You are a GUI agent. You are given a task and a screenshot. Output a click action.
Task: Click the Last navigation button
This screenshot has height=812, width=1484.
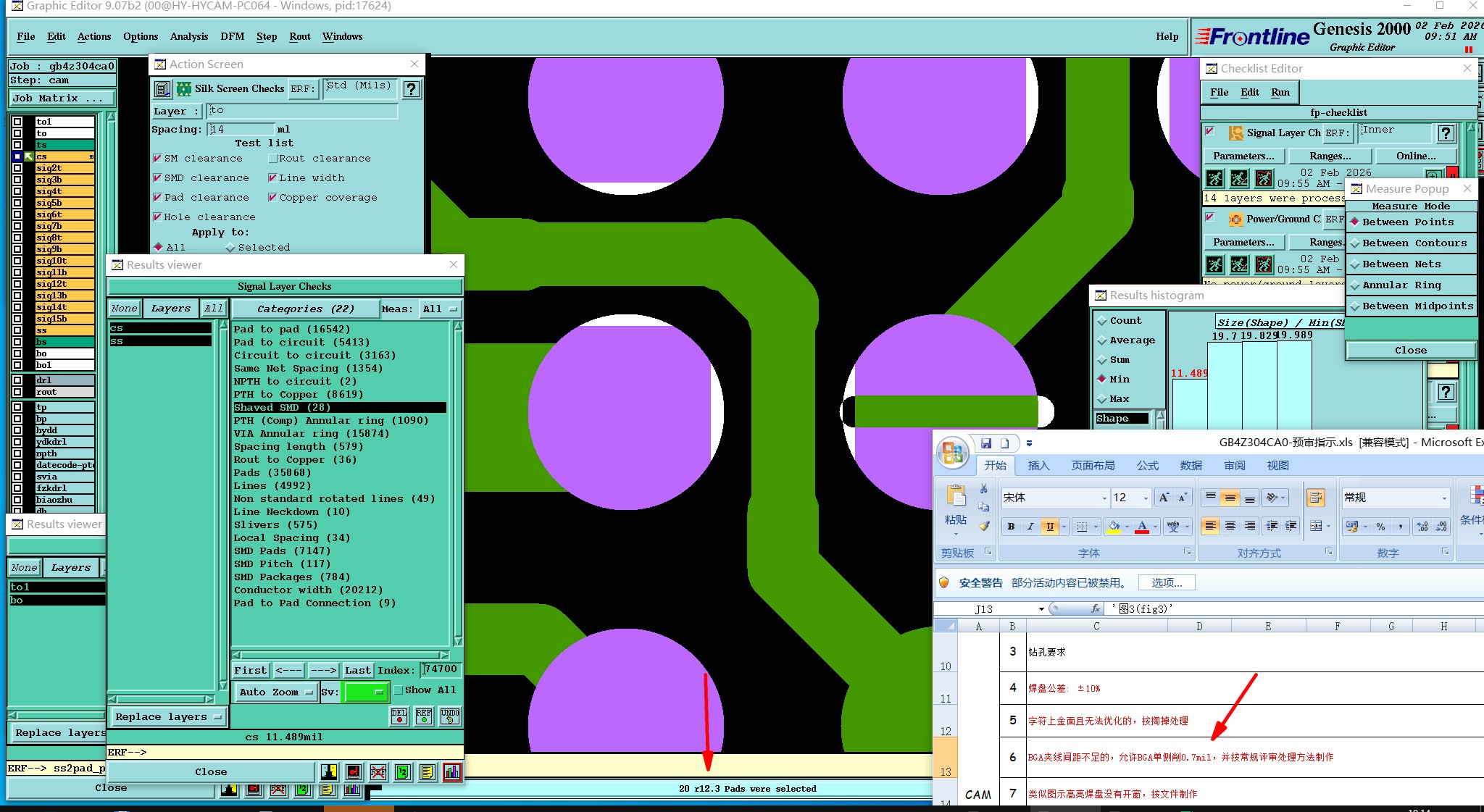[x=358, y=671]
